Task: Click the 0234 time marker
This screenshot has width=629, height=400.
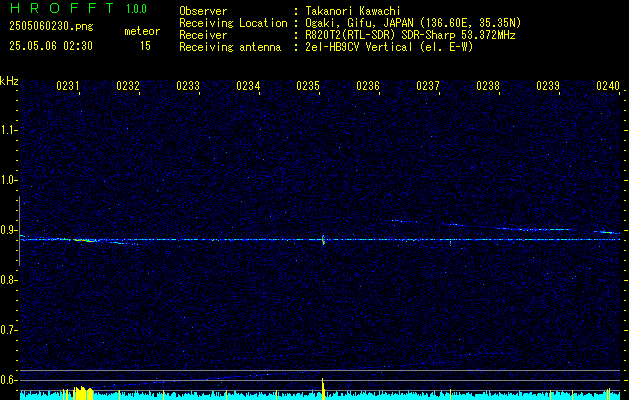Action: click(248, 86)
